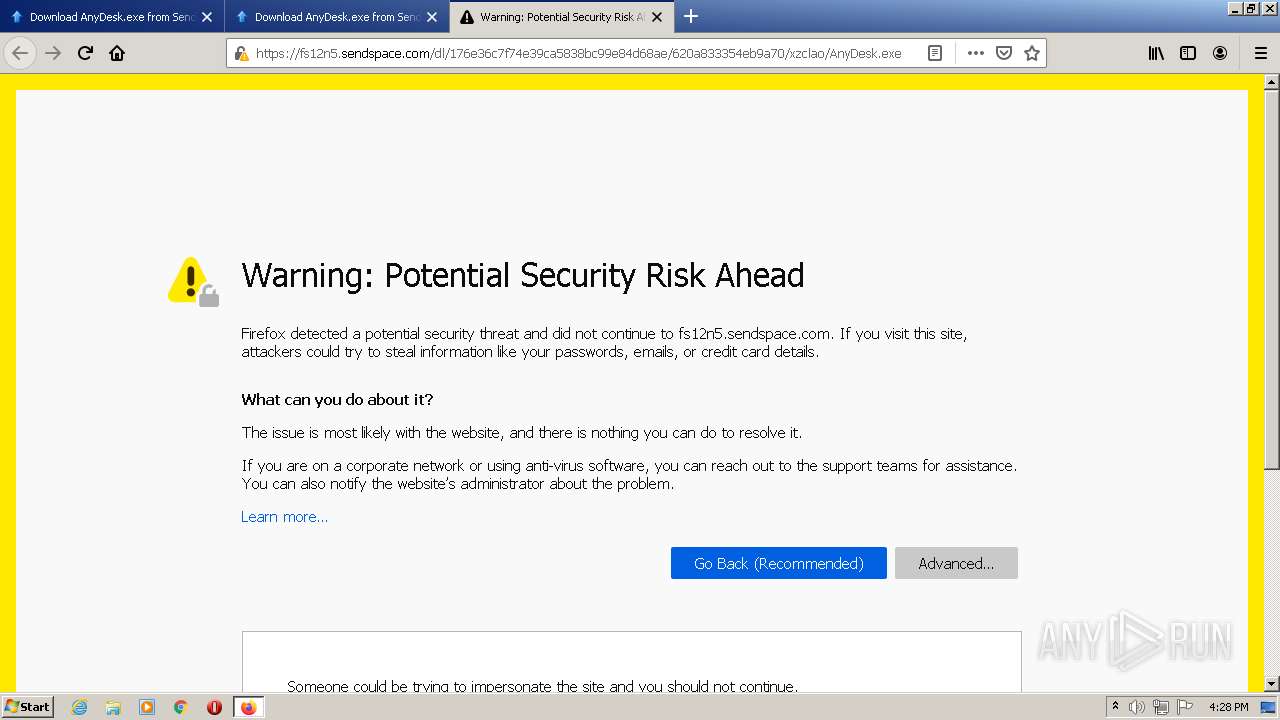Close the second Download AnyDesk.exe tab

[x=432, y=17]
